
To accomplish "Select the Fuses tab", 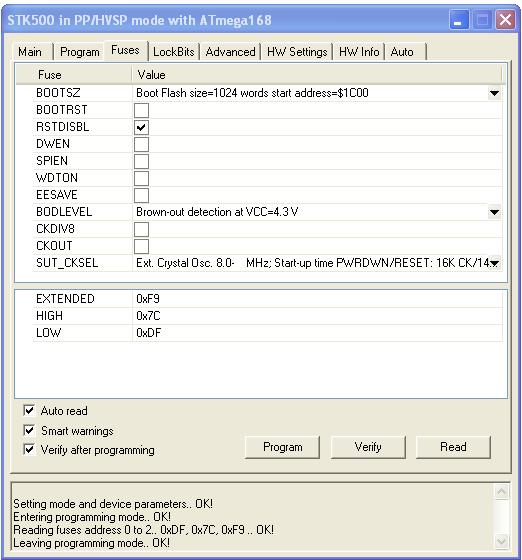I will pyautogui.click(x=125, y=50).
